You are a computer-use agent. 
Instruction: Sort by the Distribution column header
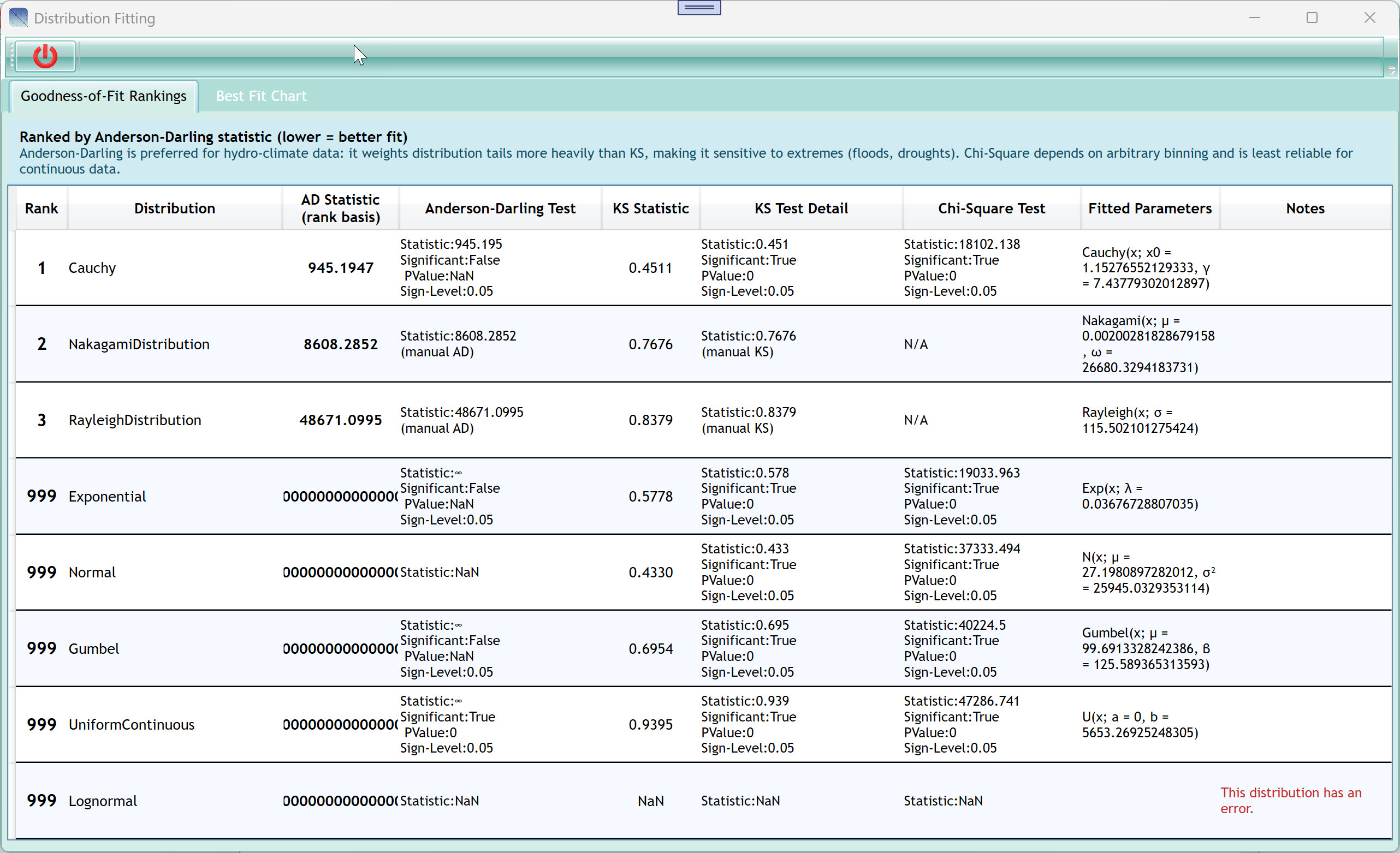(x=174, y=208)
